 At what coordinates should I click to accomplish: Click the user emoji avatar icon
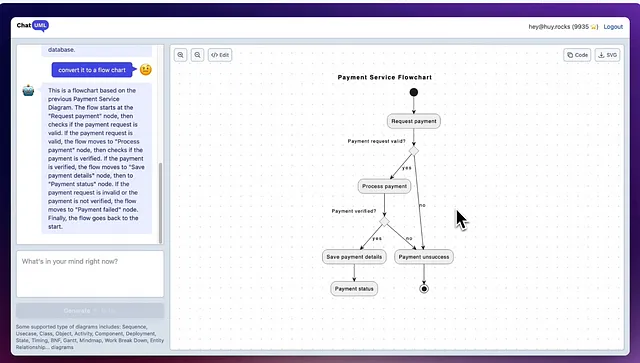tap(146, 70)
